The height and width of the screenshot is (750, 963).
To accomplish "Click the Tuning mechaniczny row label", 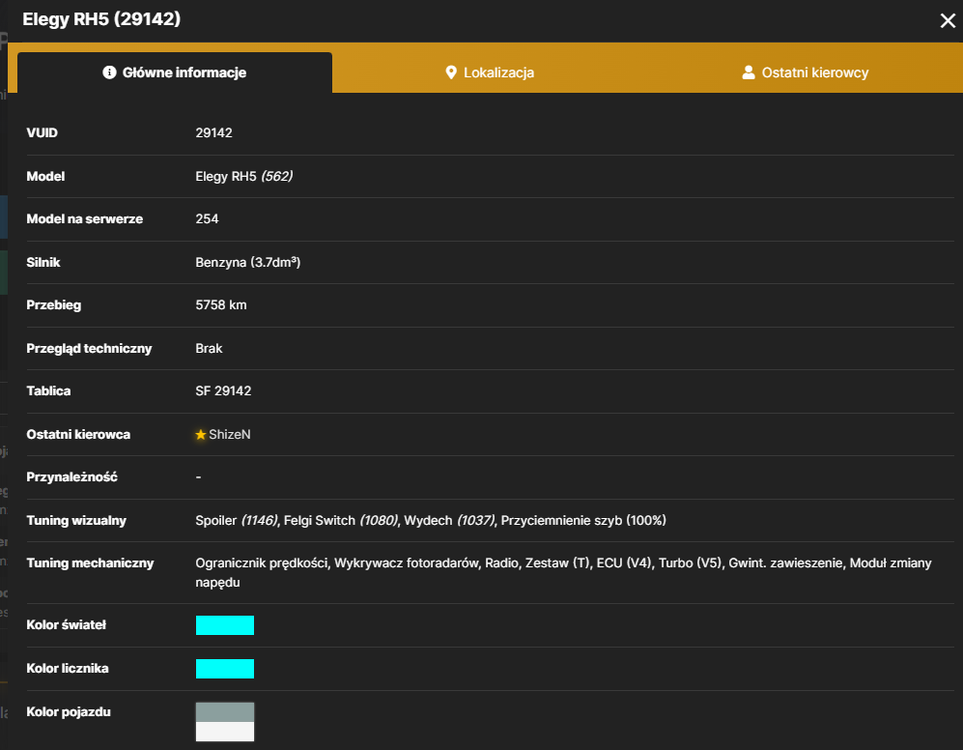I will pos(90,563).
